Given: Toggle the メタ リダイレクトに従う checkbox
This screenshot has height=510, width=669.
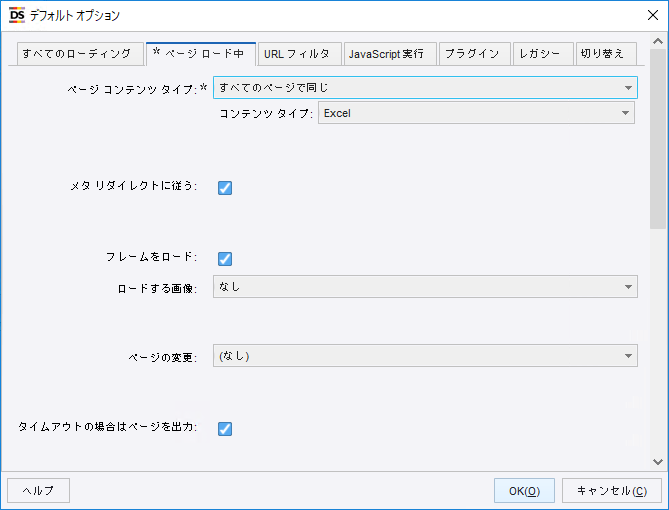Looking at the screenshot, I should [x=225, y=187].
